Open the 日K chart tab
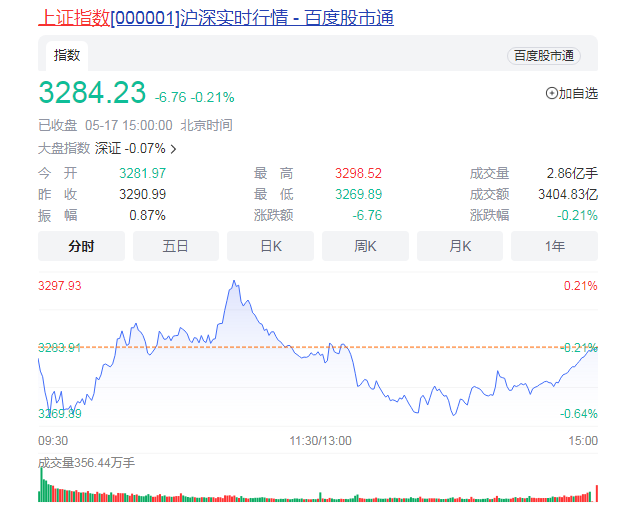This screenshot has width=639, height=510. (x=270, y=246)
